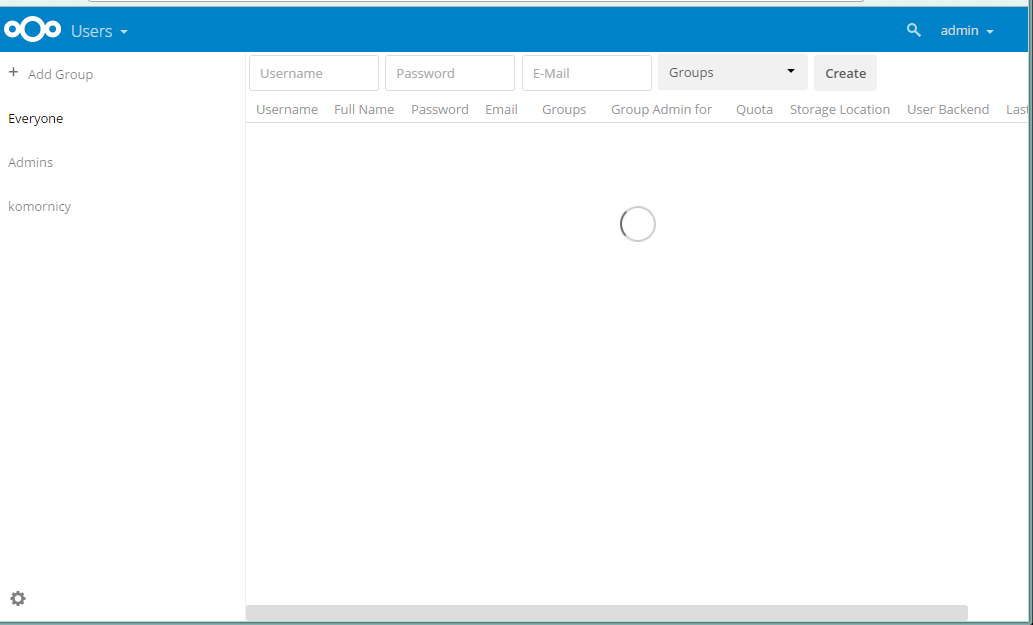The width and height of the screenshot is (1033, 625).
Task: Open the Groups selection dropdown
Action: tap(733, 72)
